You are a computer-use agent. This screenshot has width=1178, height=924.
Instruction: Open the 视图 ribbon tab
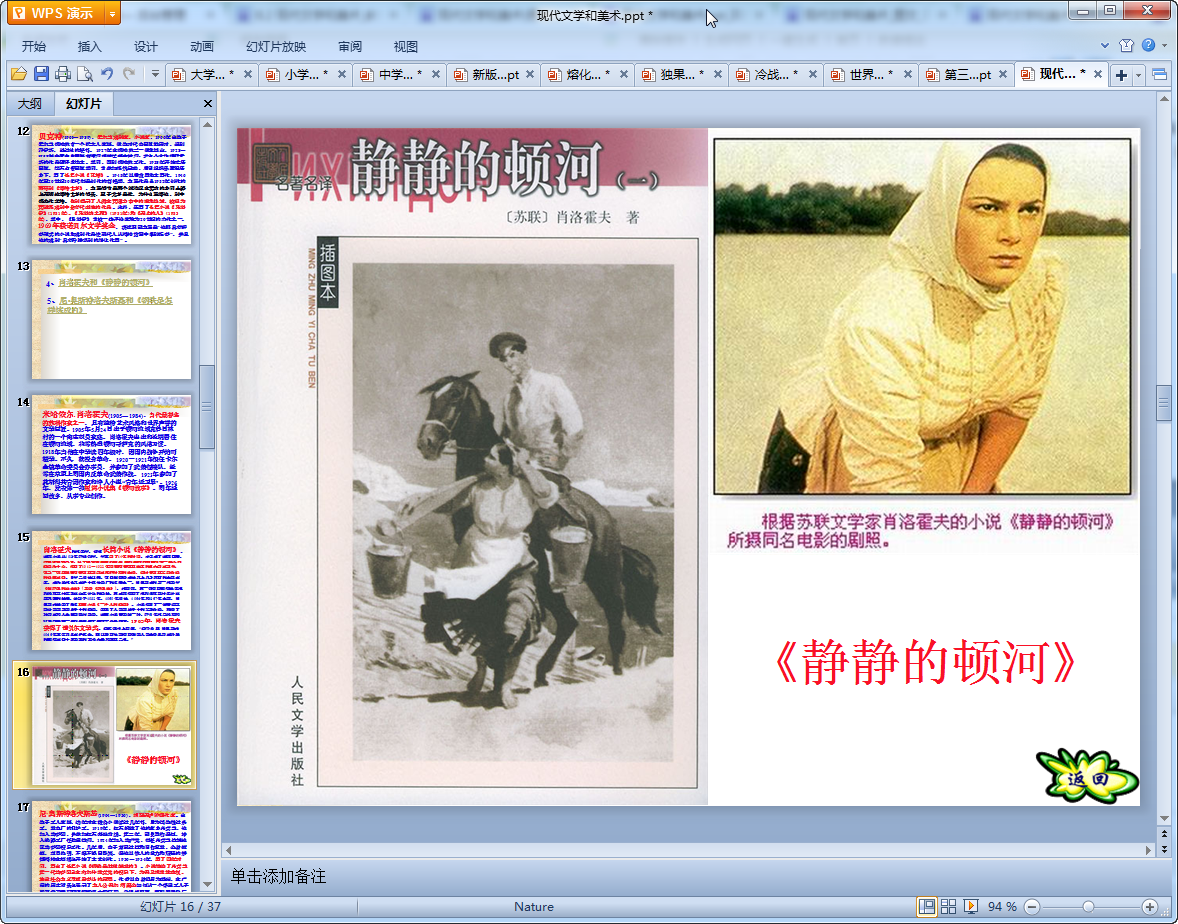pos(406,46)
